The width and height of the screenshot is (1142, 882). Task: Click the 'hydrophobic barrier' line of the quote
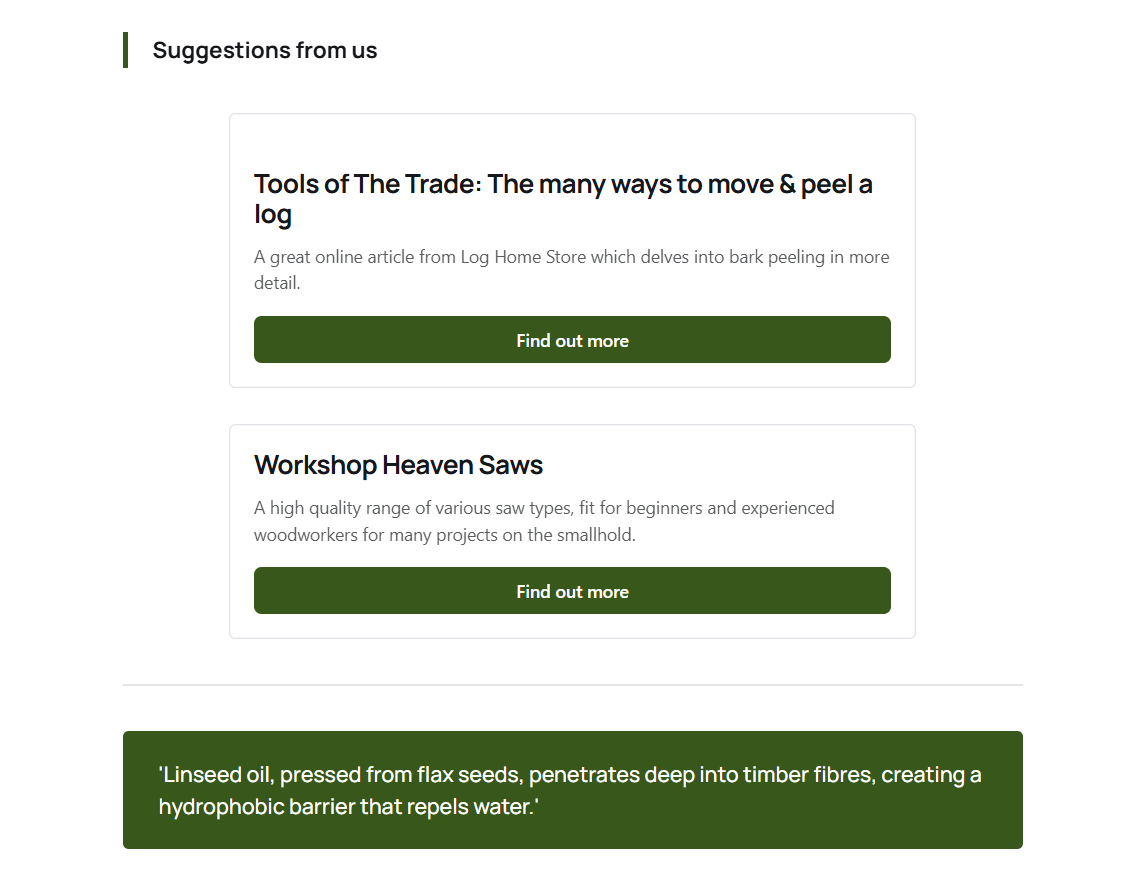[348, 807]
